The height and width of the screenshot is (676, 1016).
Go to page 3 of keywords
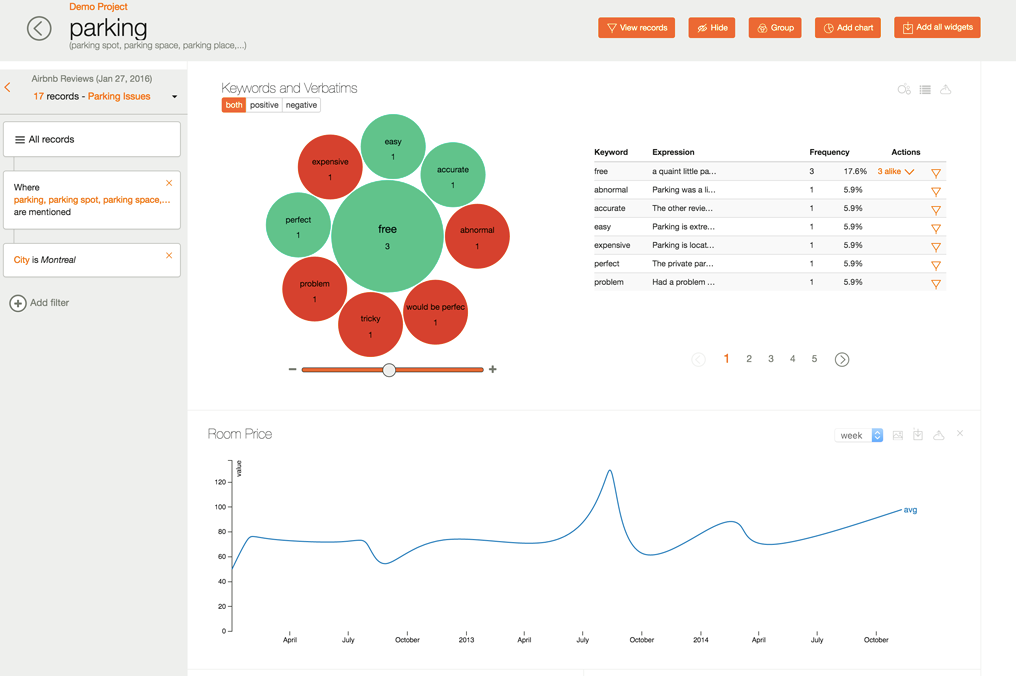pyautogui.click(x=771, y=358)
